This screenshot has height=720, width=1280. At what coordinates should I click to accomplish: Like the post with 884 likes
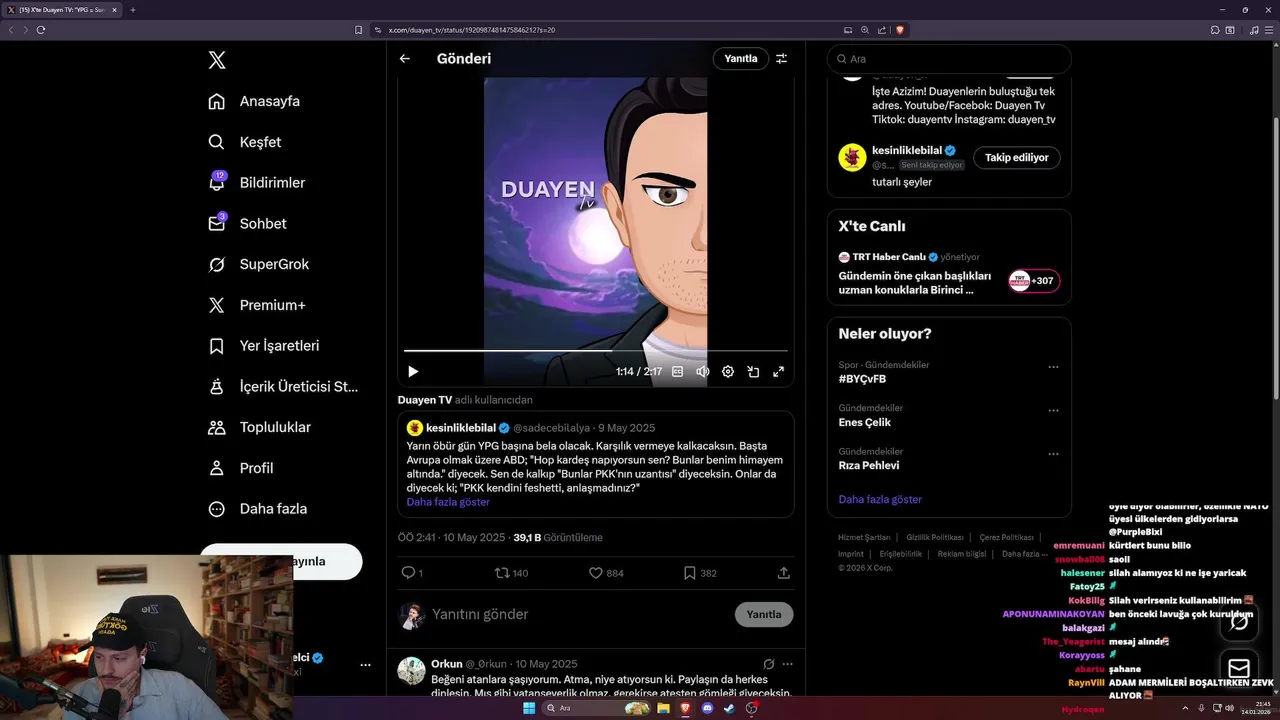pos(606,573)
